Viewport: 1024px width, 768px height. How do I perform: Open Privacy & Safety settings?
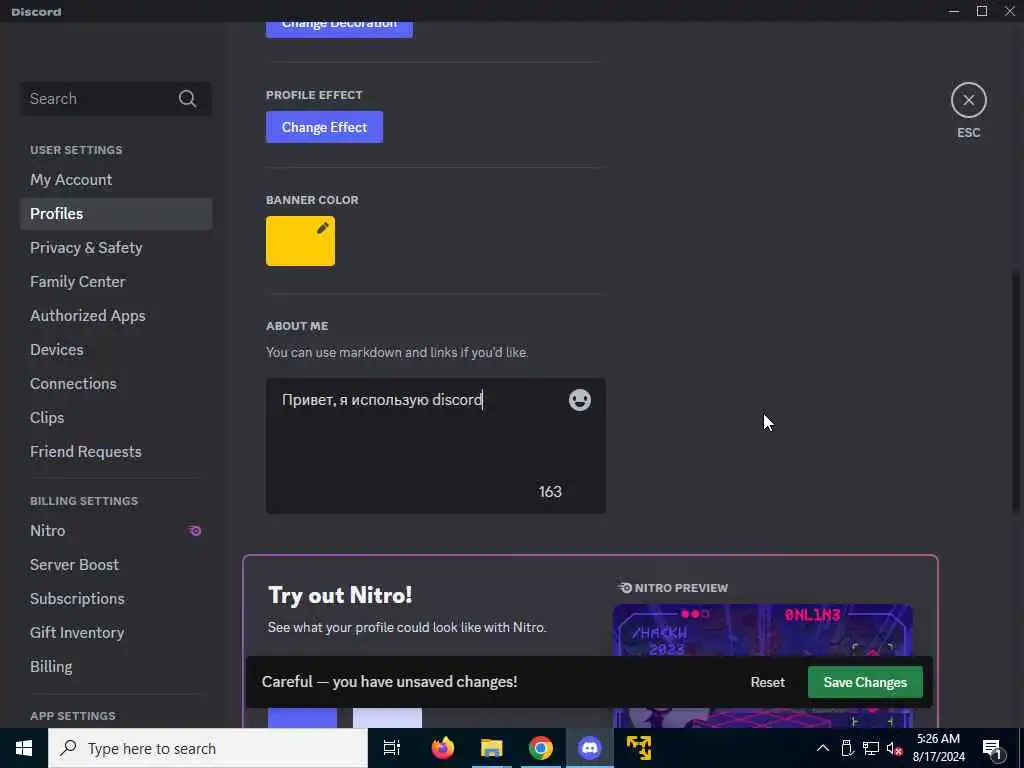(116, 248)
